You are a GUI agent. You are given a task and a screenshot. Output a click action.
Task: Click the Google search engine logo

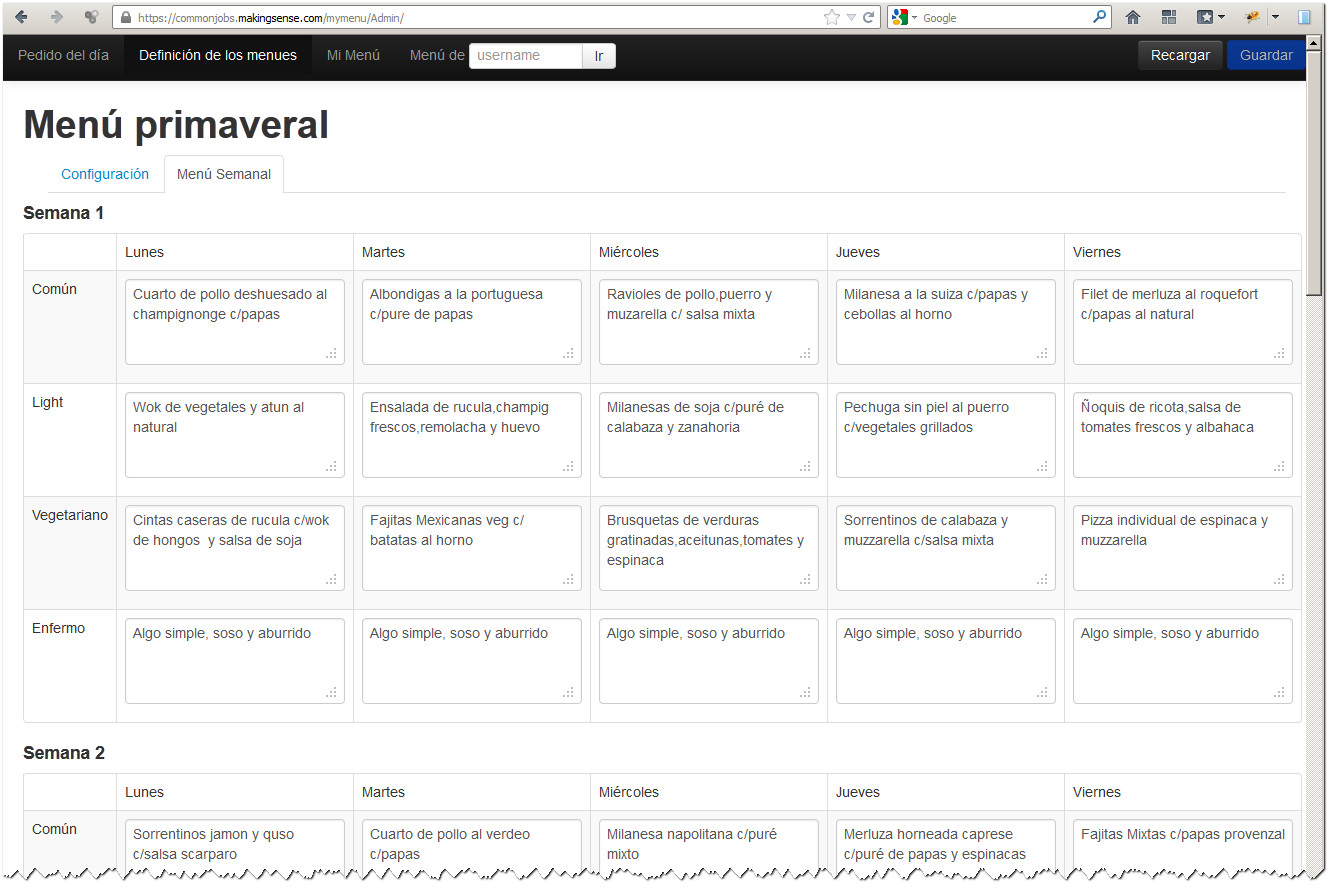click(899, 17)
